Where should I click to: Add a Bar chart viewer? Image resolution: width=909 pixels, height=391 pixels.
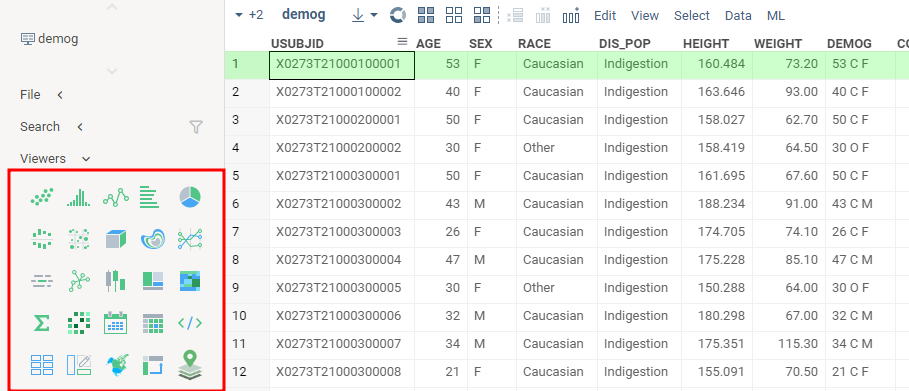pyautogui.click(x=149, y=197)
